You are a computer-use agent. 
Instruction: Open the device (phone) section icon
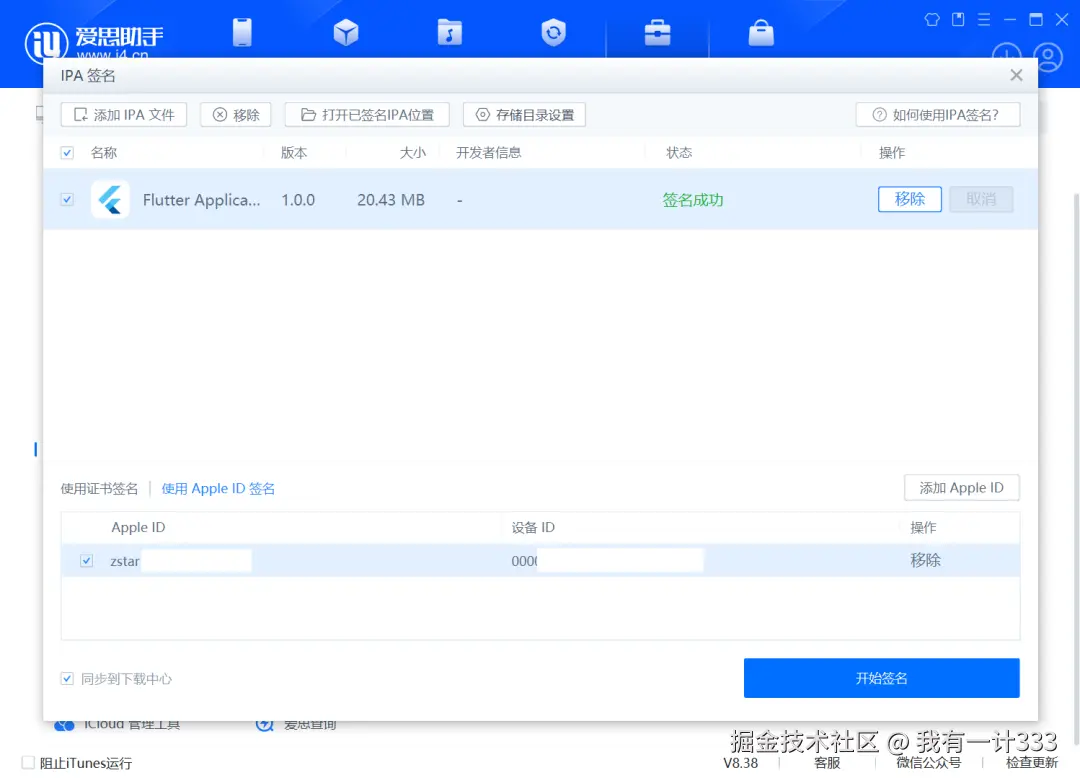(x=242, y=32)
